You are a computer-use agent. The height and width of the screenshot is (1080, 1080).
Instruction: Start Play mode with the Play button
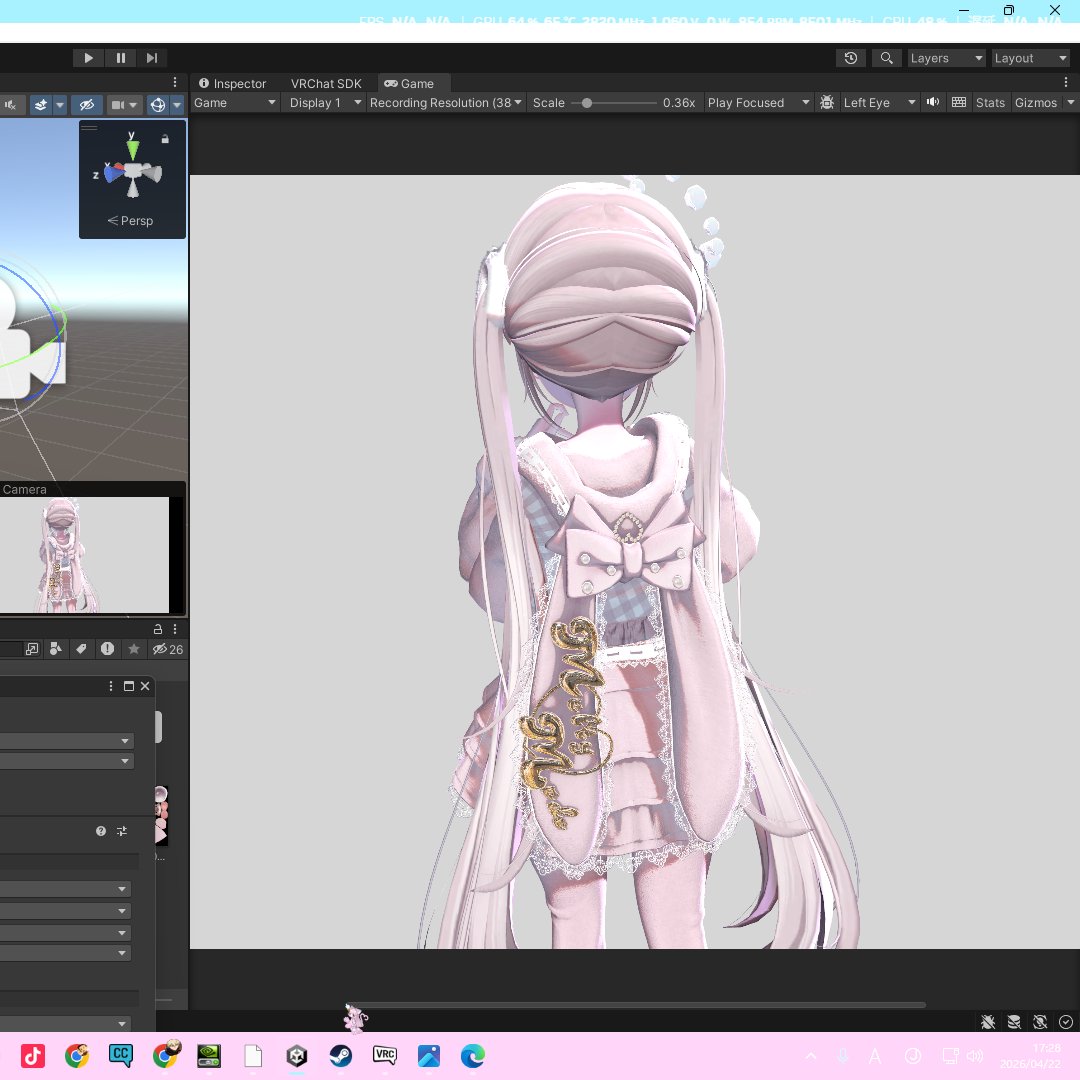[x=88, y=58]
